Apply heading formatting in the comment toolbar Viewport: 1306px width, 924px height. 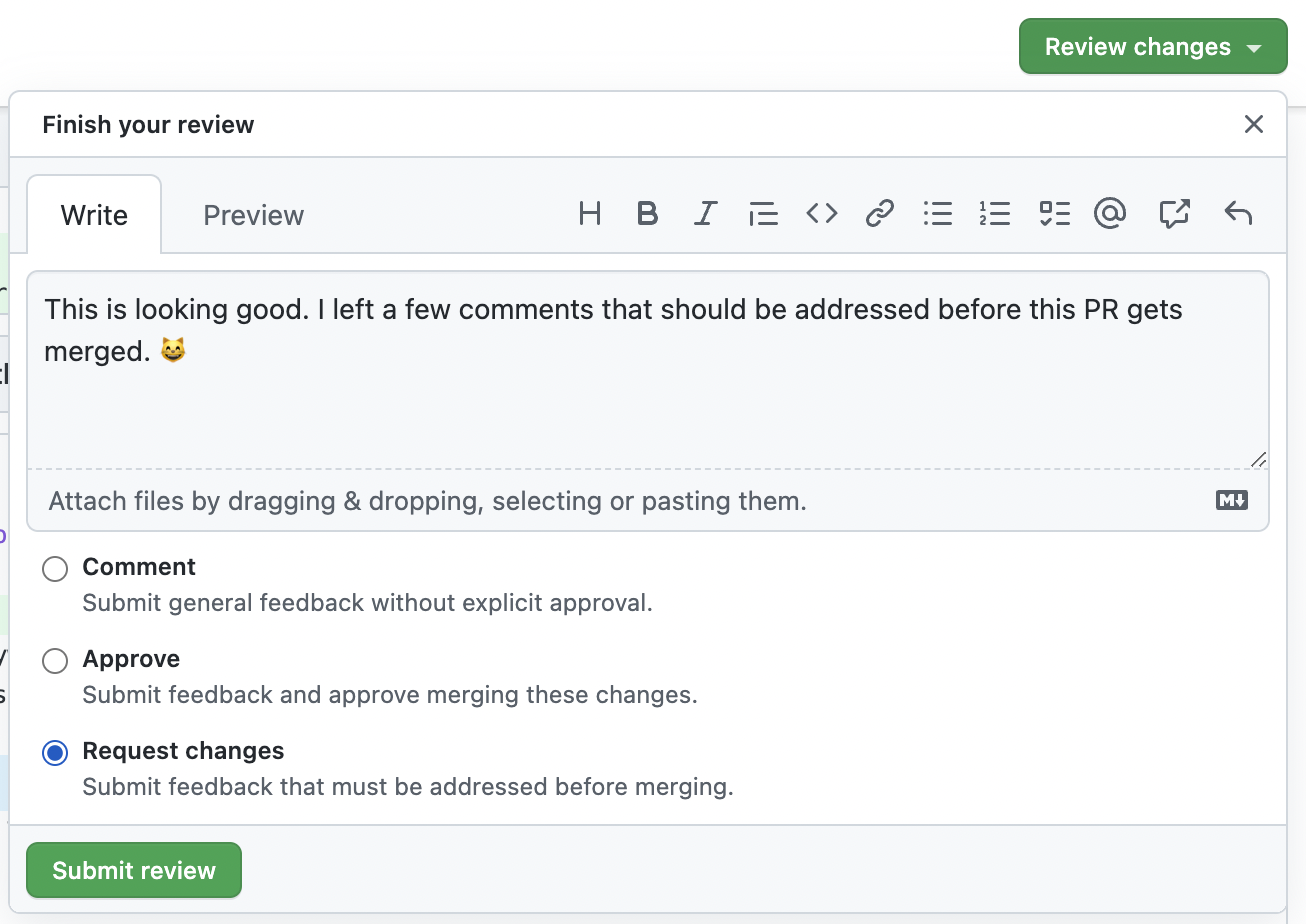[x=590, y=213]
